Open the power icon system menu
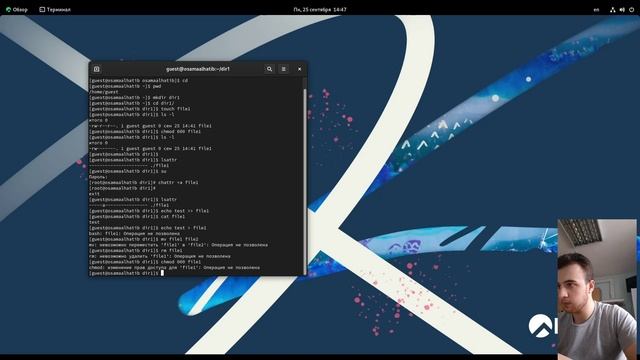The width and height of the screenshot is (640, 360). pyautogui.click(x=631, y=9)
